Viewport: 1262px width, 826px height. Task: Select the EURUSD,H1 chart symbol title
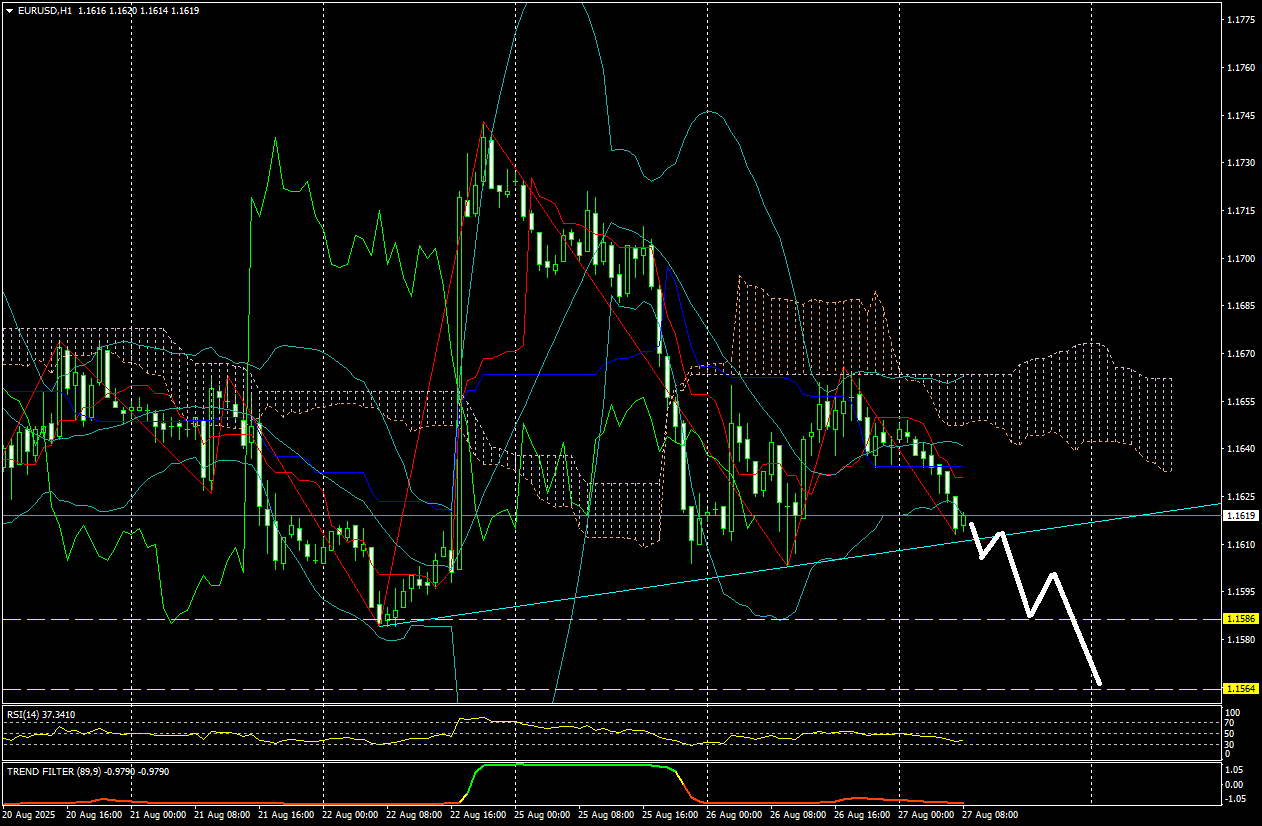click(x=44, y=10)
